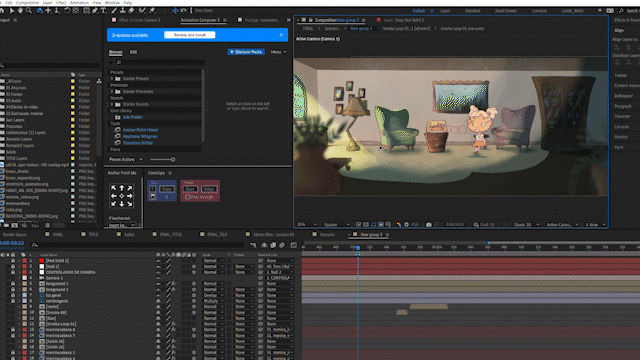Open the Layer menu
640x360 pixels.
(47, 2)
